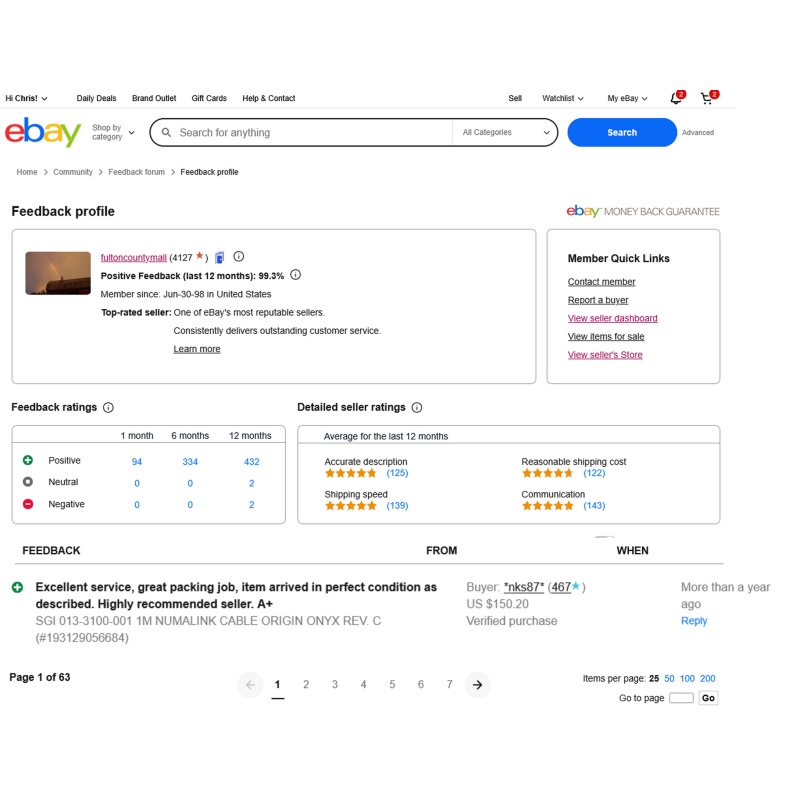
Task: Set items per page to 50
Action: [x=669, y=679]
